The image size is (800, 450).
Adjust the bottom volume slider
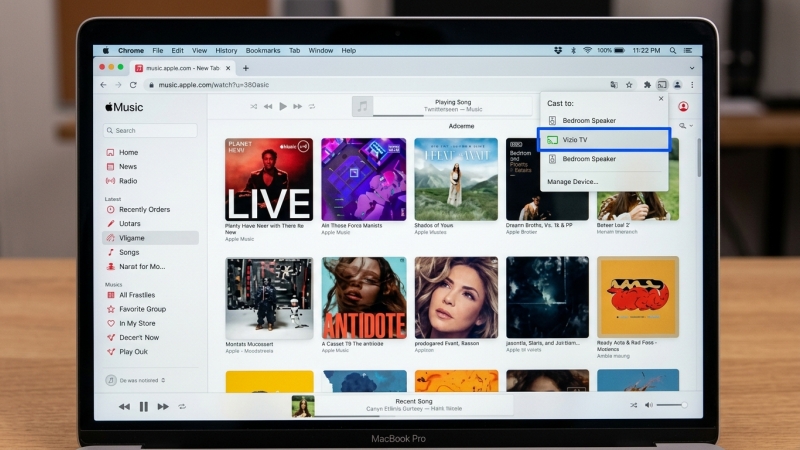671,405
